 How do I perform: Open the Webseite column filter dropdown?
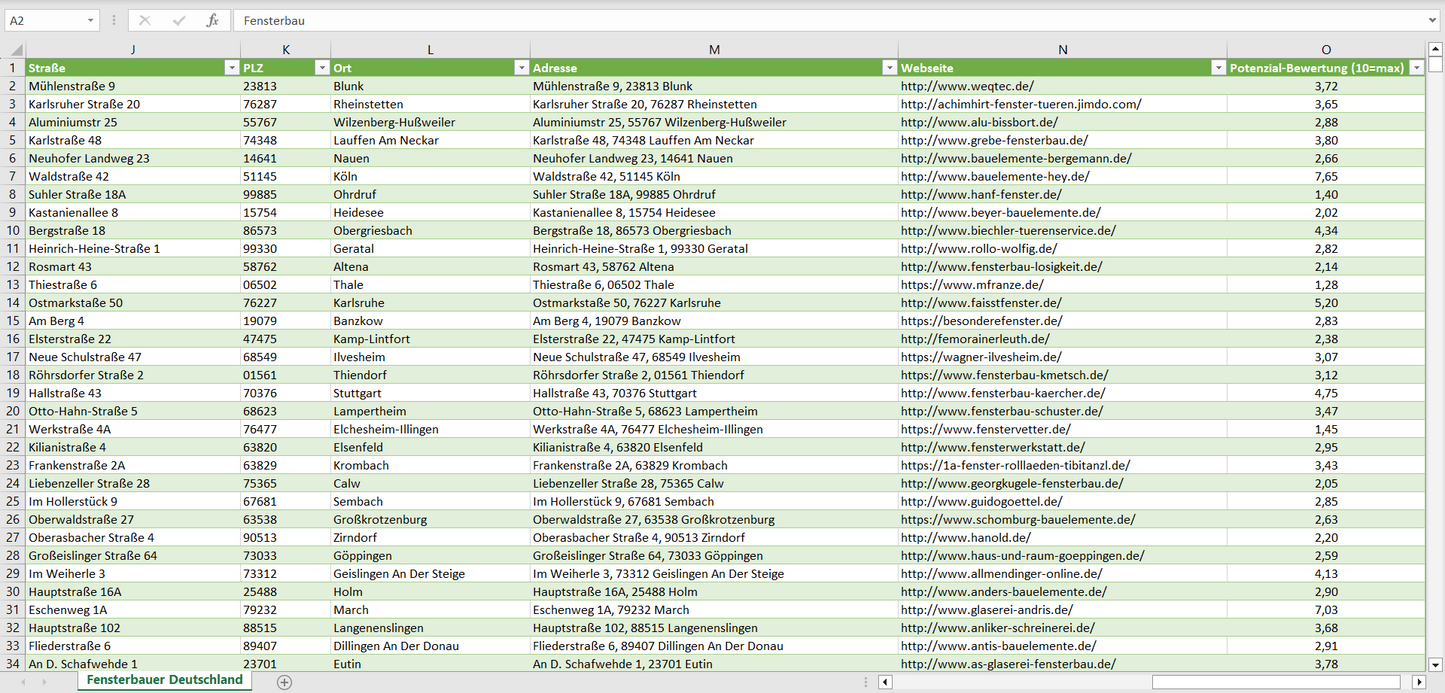(1218, 68)
